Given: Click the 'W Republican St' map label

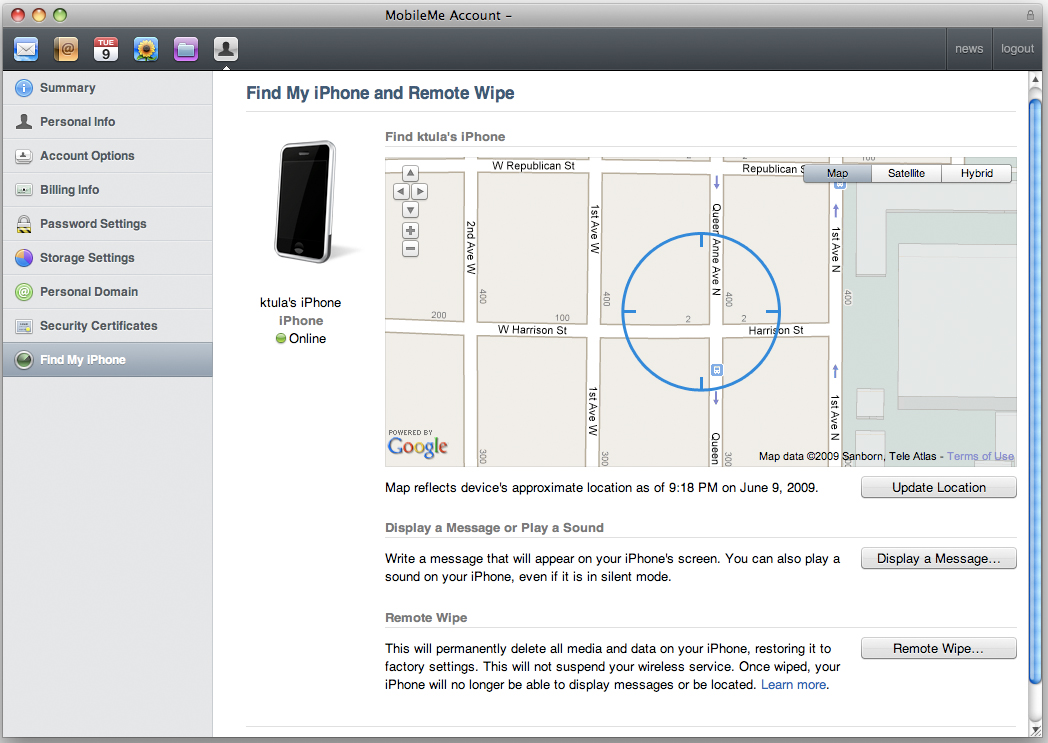Looking at the screenshot, I should (533, 166).
